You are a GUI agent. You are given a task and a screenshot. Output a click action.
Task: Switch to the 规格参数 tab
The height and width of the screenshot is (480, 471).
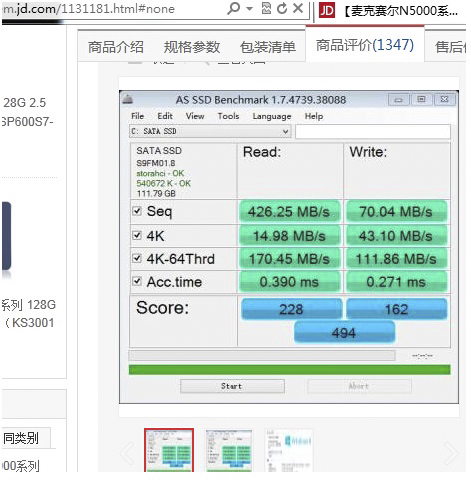(192, 47)
